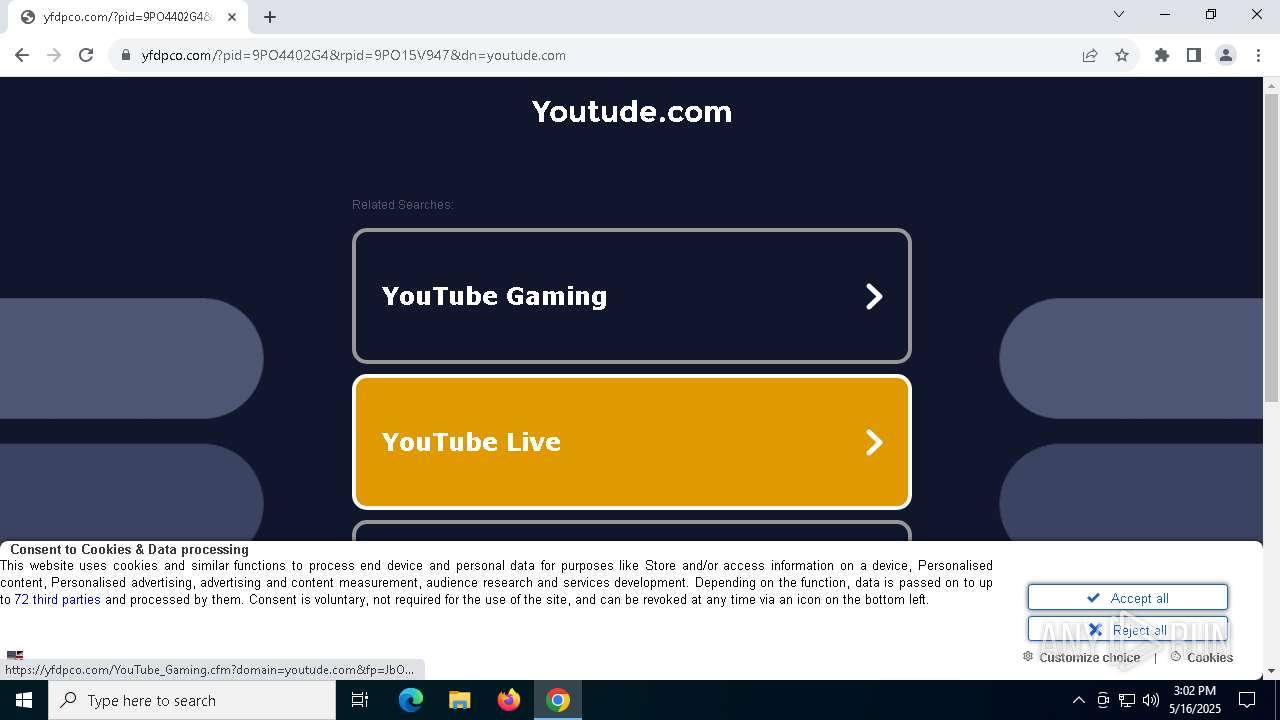Click the lock icon in address bar
1280x720 pixels.
pos(126,55)
